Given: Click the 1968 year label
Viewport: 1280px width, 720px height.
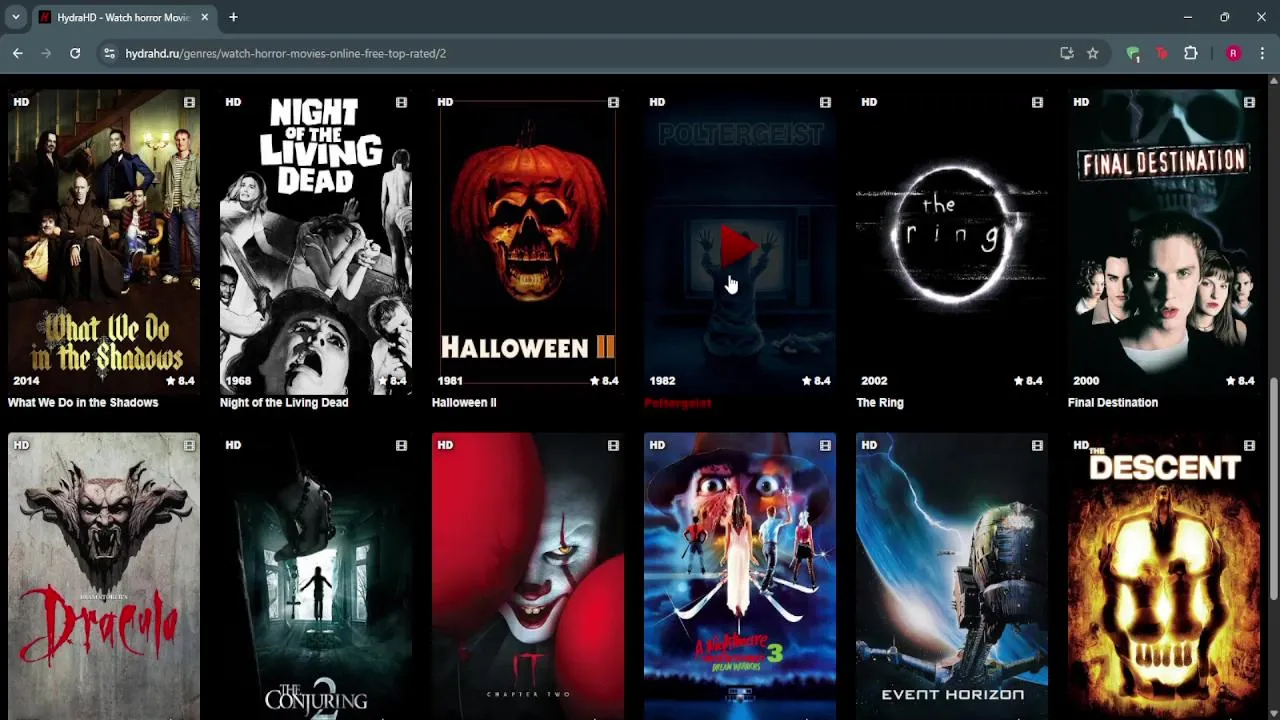Looking at the screenshot, I should (238, 381).
